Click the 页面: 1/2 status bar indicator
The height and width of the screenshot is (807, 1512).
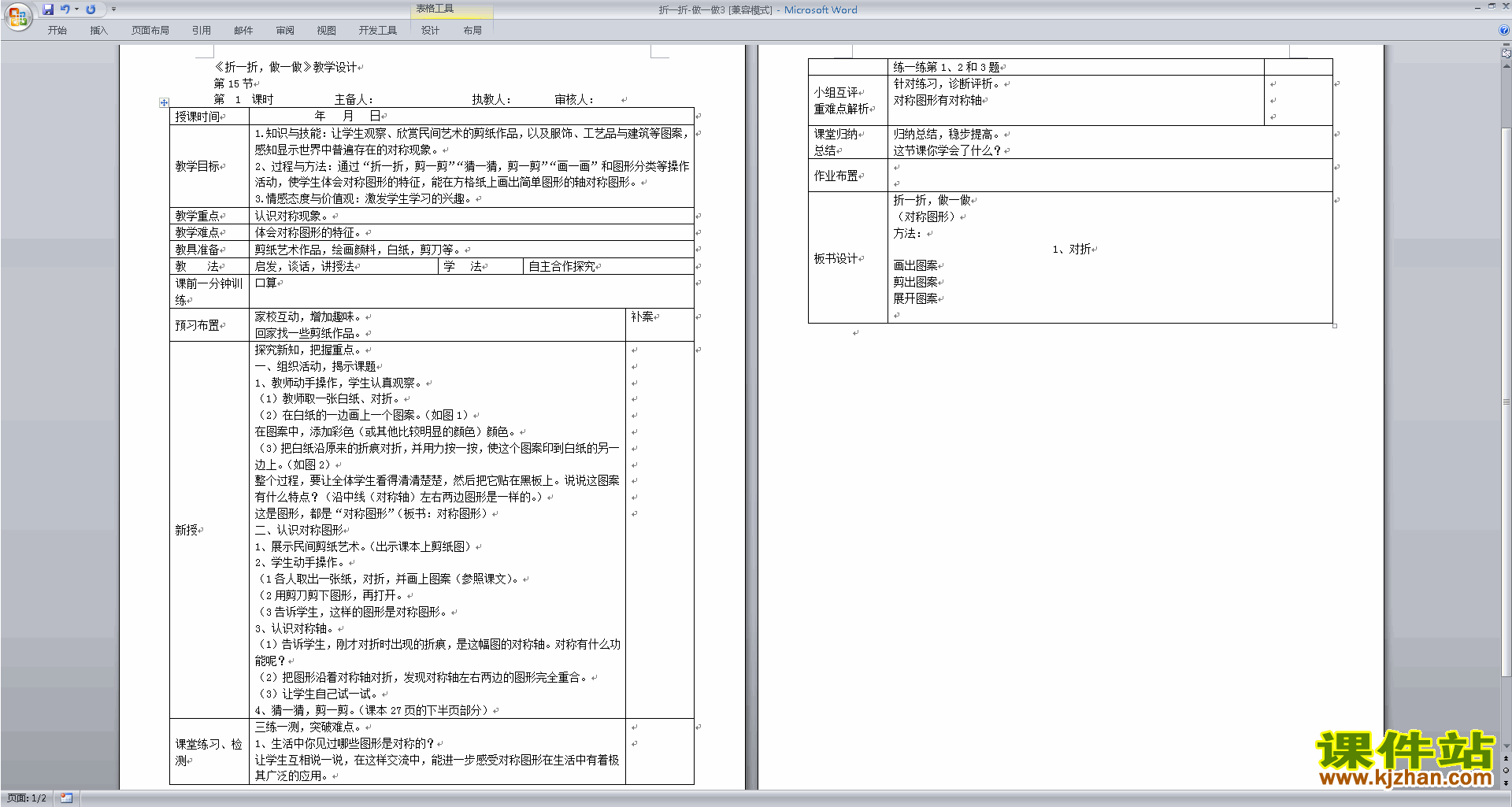click(27, 798)
